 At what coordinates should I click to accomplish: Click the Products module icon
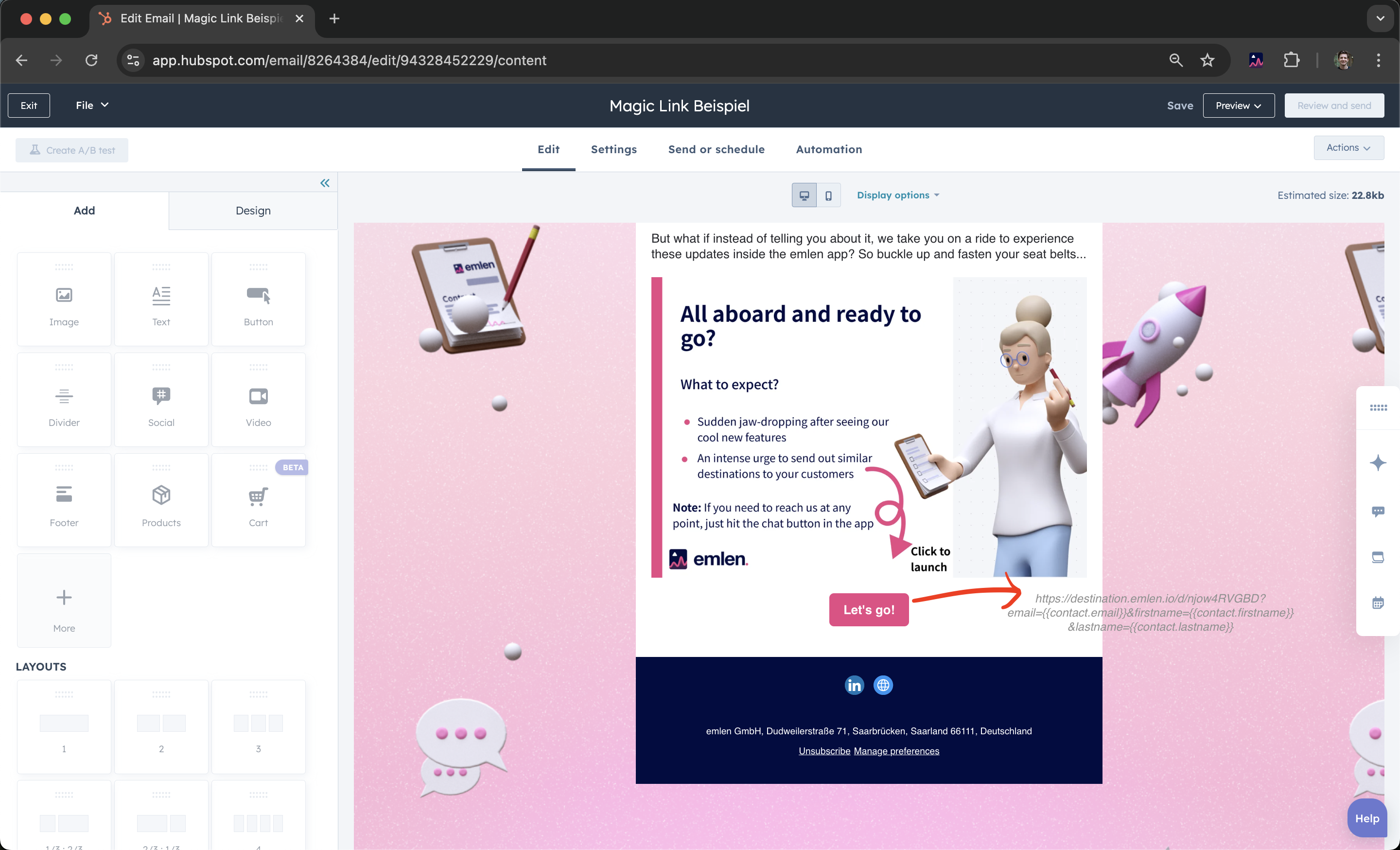click(x=161, y=496)
